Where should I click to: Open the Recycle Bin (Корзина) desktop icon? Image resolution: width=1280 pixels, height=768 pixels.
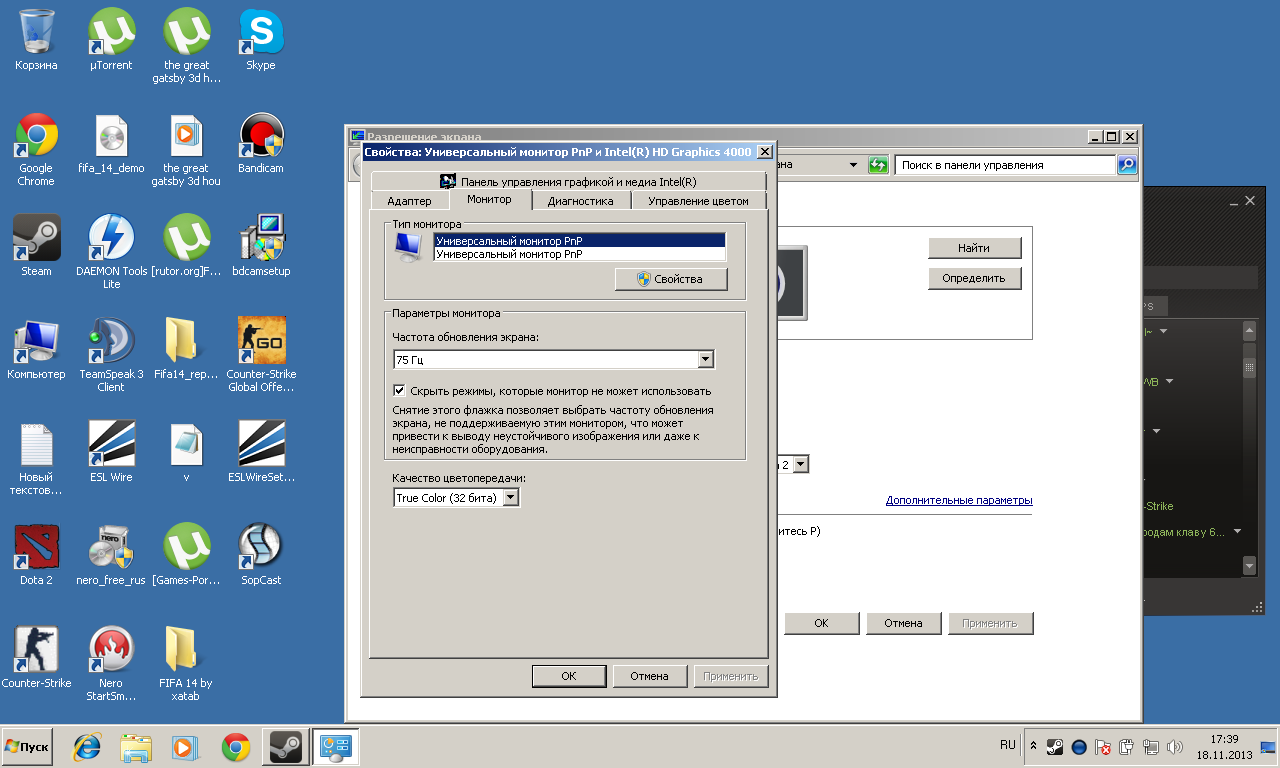pyautogui.click(x=36, y=41)
